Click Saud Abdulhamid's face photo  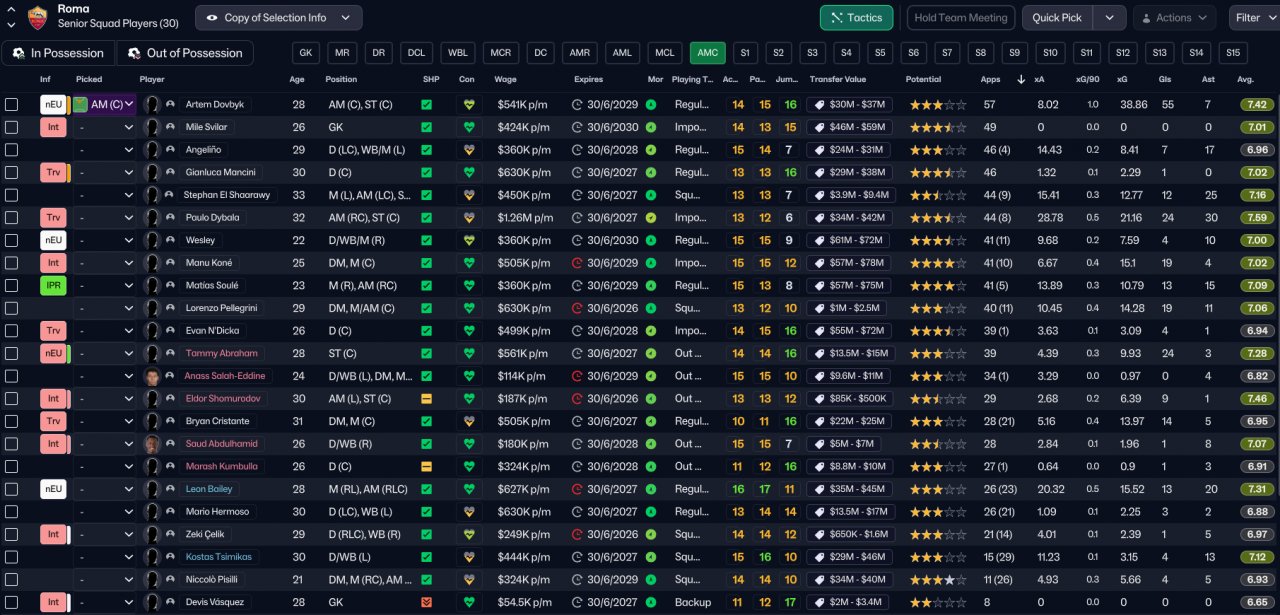click(152, 444)
